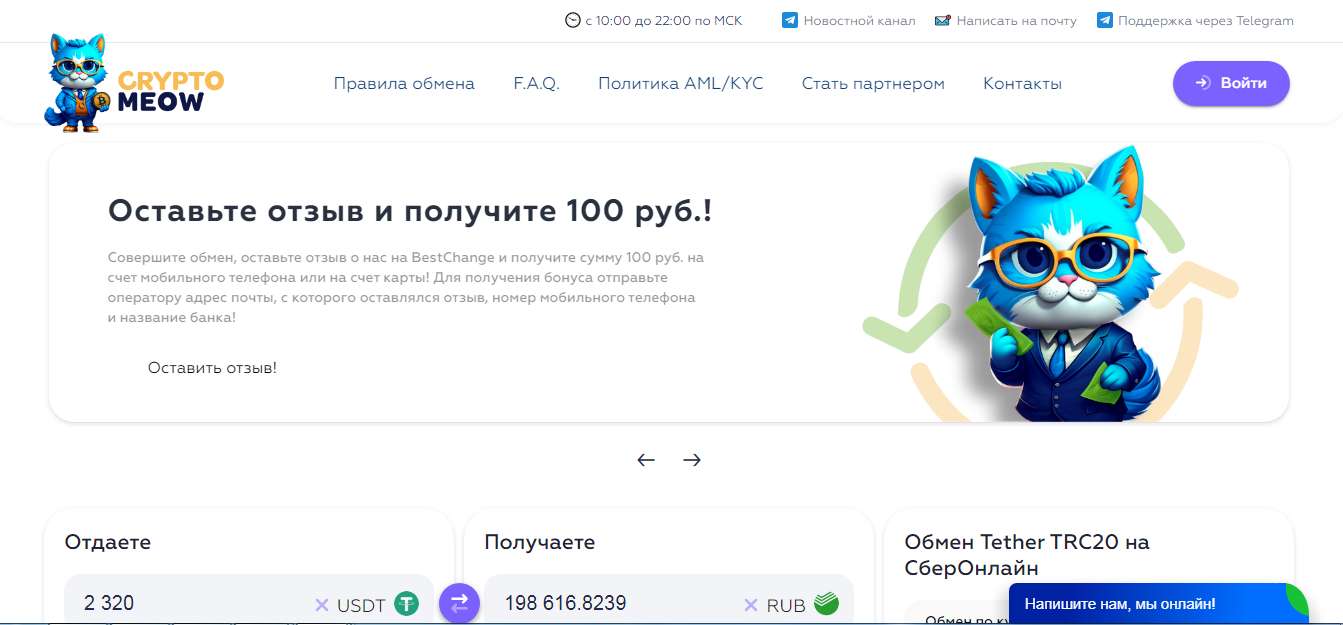Image resolution: width=1343 pixels, height=625 pixels.
Task: Open the Политика AML/KYC page
Action: coord(680,83)
